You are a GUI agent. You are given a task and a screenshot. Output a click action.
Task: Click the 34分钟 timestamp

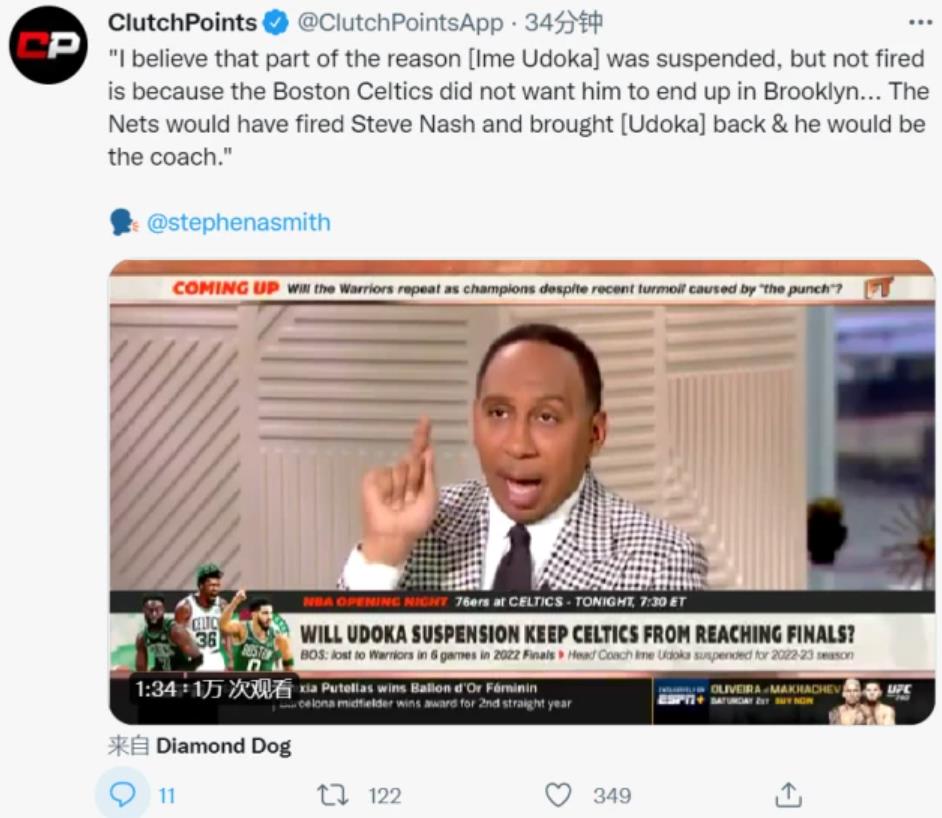(x=563, y=23)
